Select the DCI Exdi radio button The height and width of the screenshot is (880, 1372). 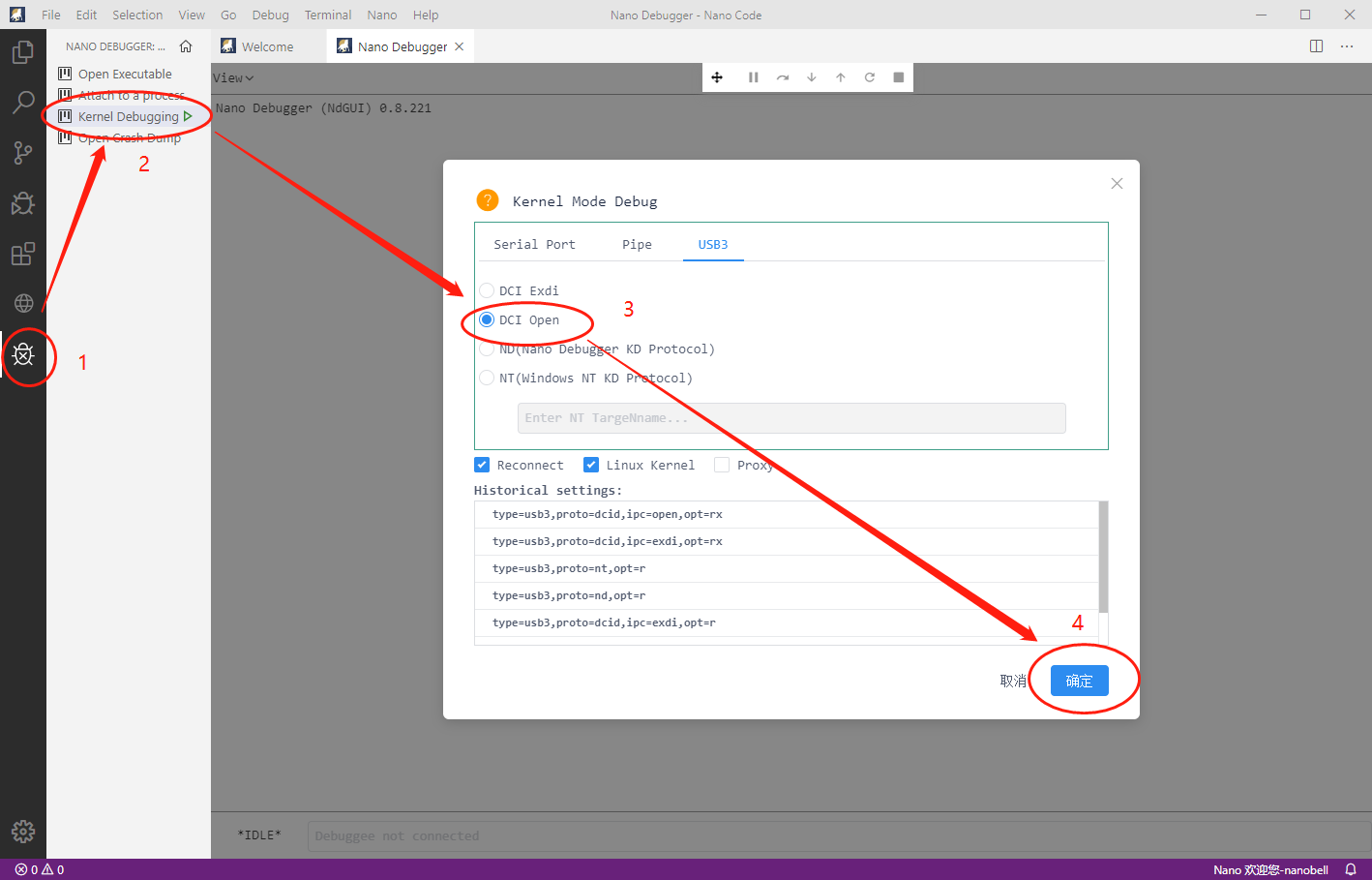click(x=487, y=290)
